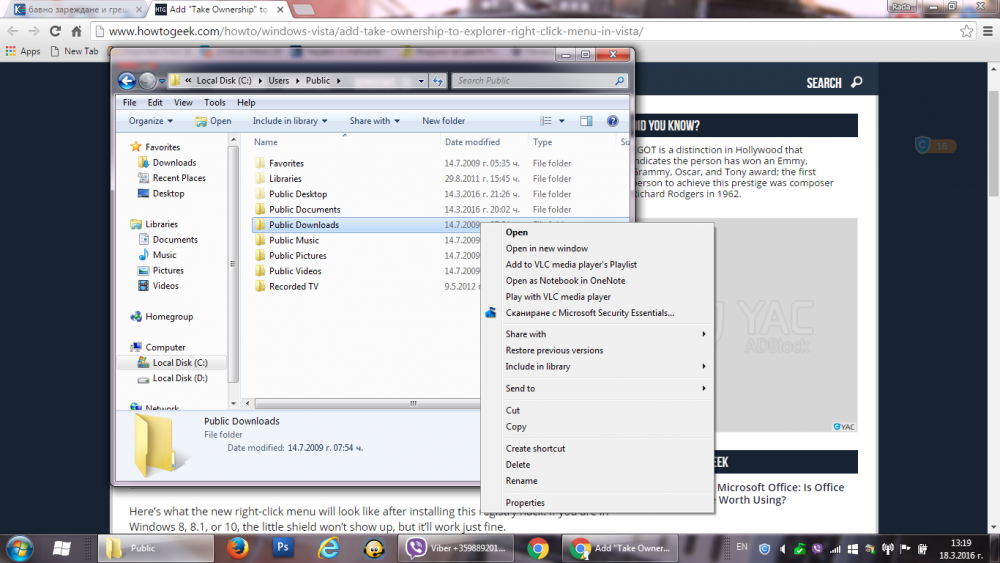
Task: Open Include in library toolbar dropdown
Action: (290, 121)
